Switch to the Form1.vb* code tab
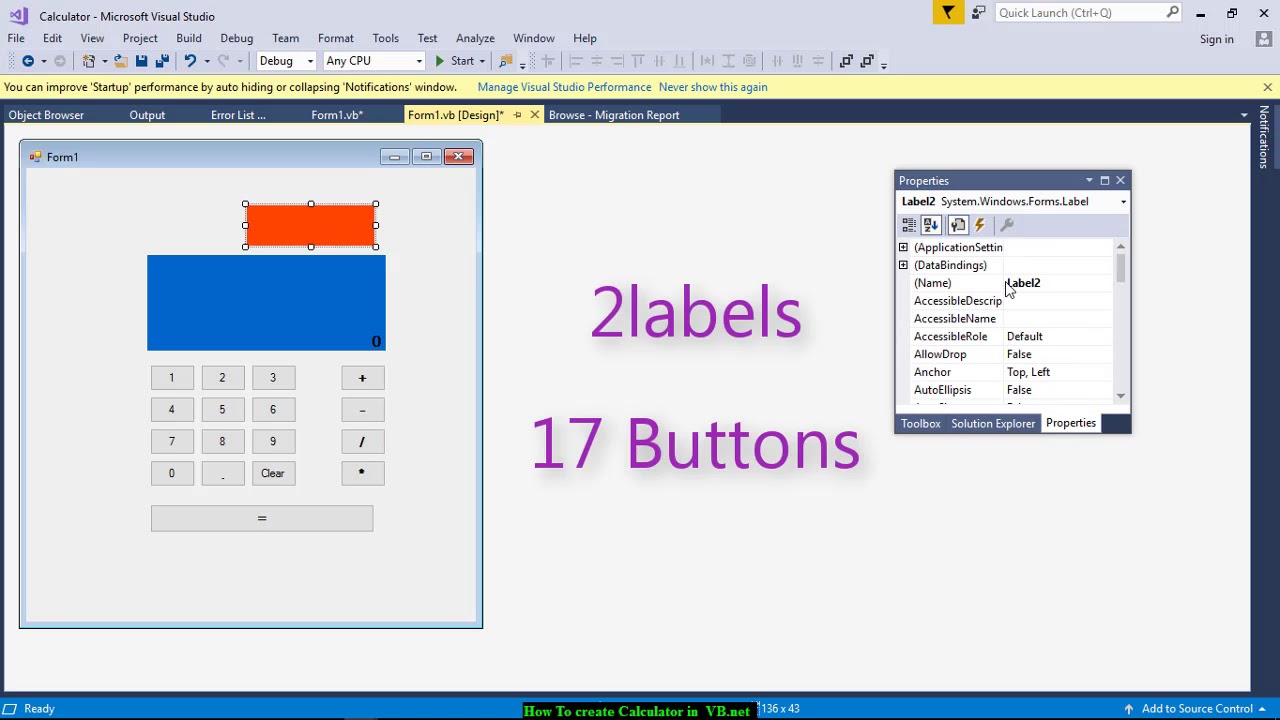This screenshot has height=720, width=1280. click(x=336, y=115)
